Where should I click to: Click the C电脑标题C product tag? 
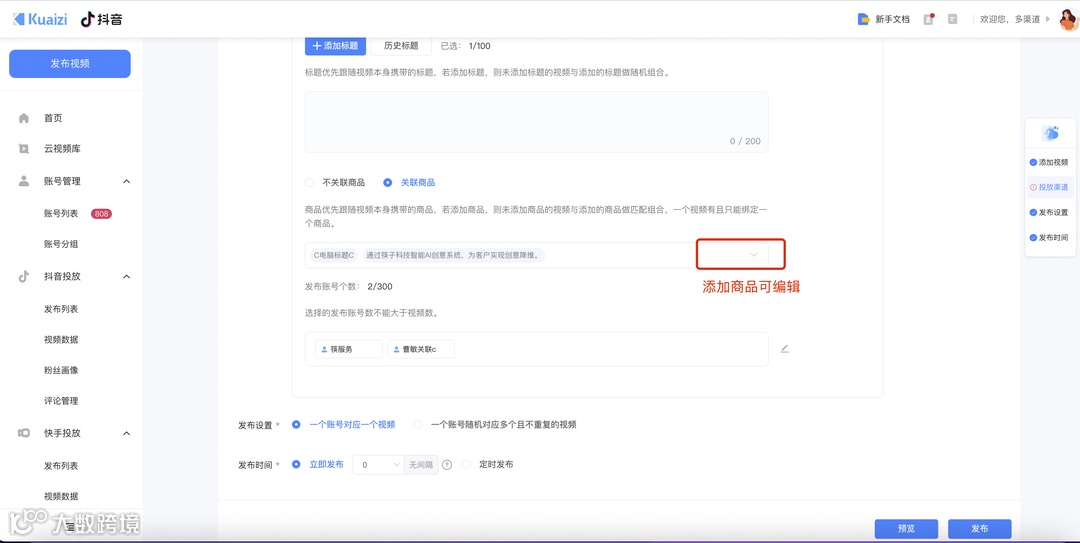tap(334, 255)
